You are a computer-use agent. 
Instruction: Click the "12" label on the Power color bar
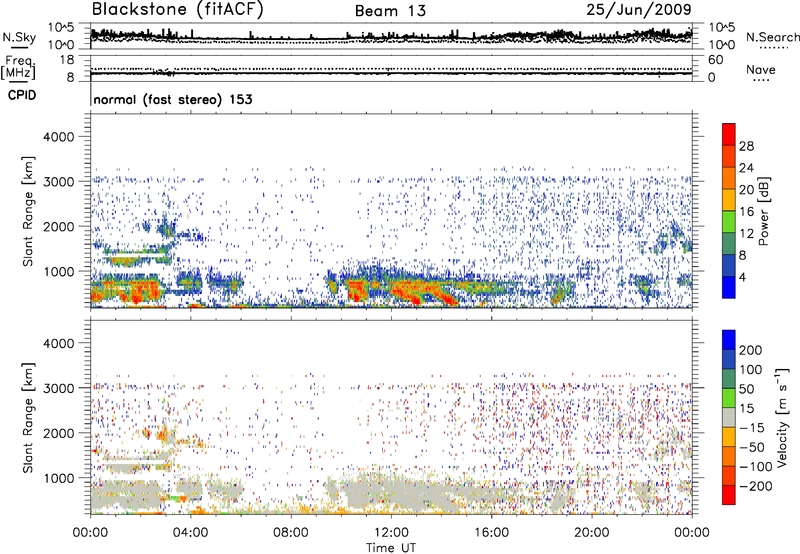coord(746,234)
